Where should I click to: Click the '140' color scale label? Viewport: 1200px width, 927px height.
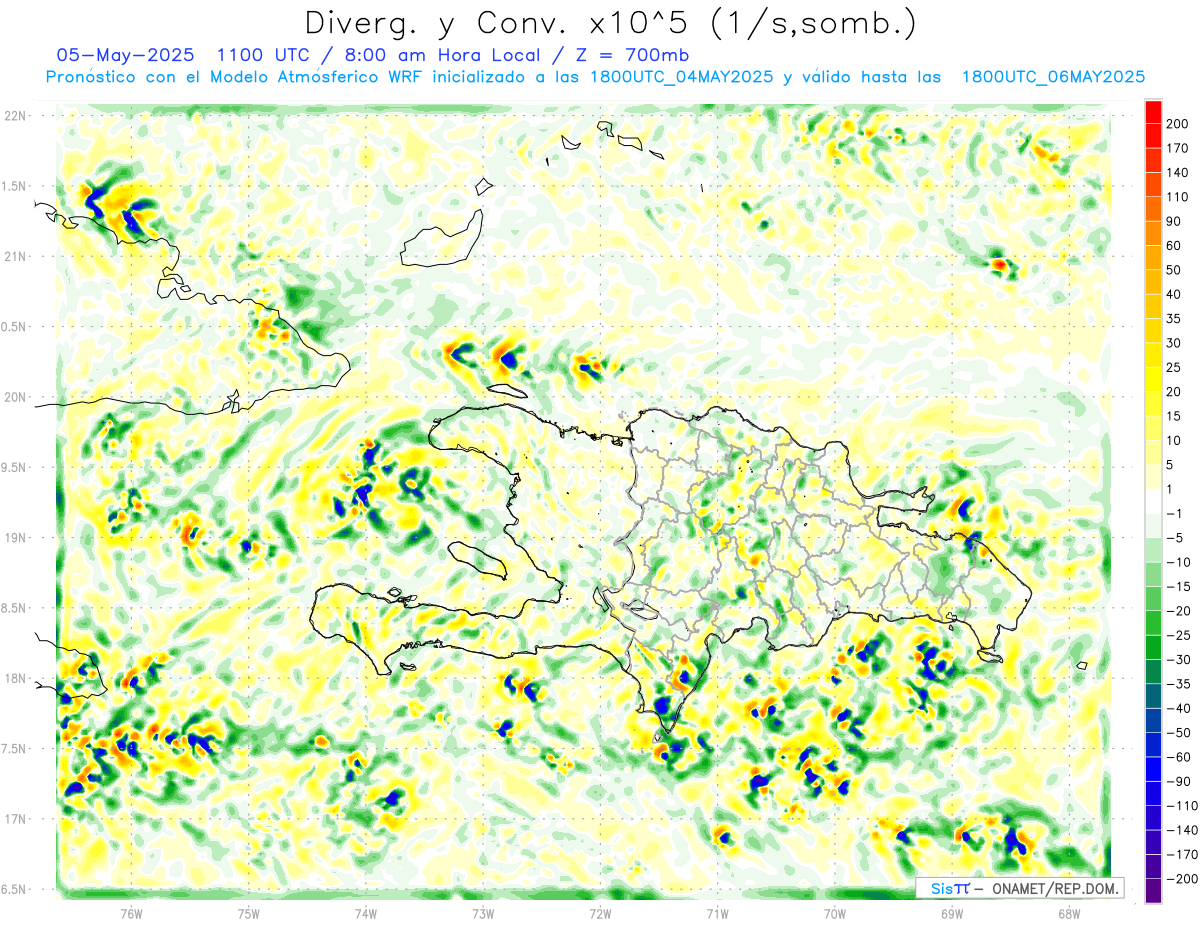pos(1177,173)
